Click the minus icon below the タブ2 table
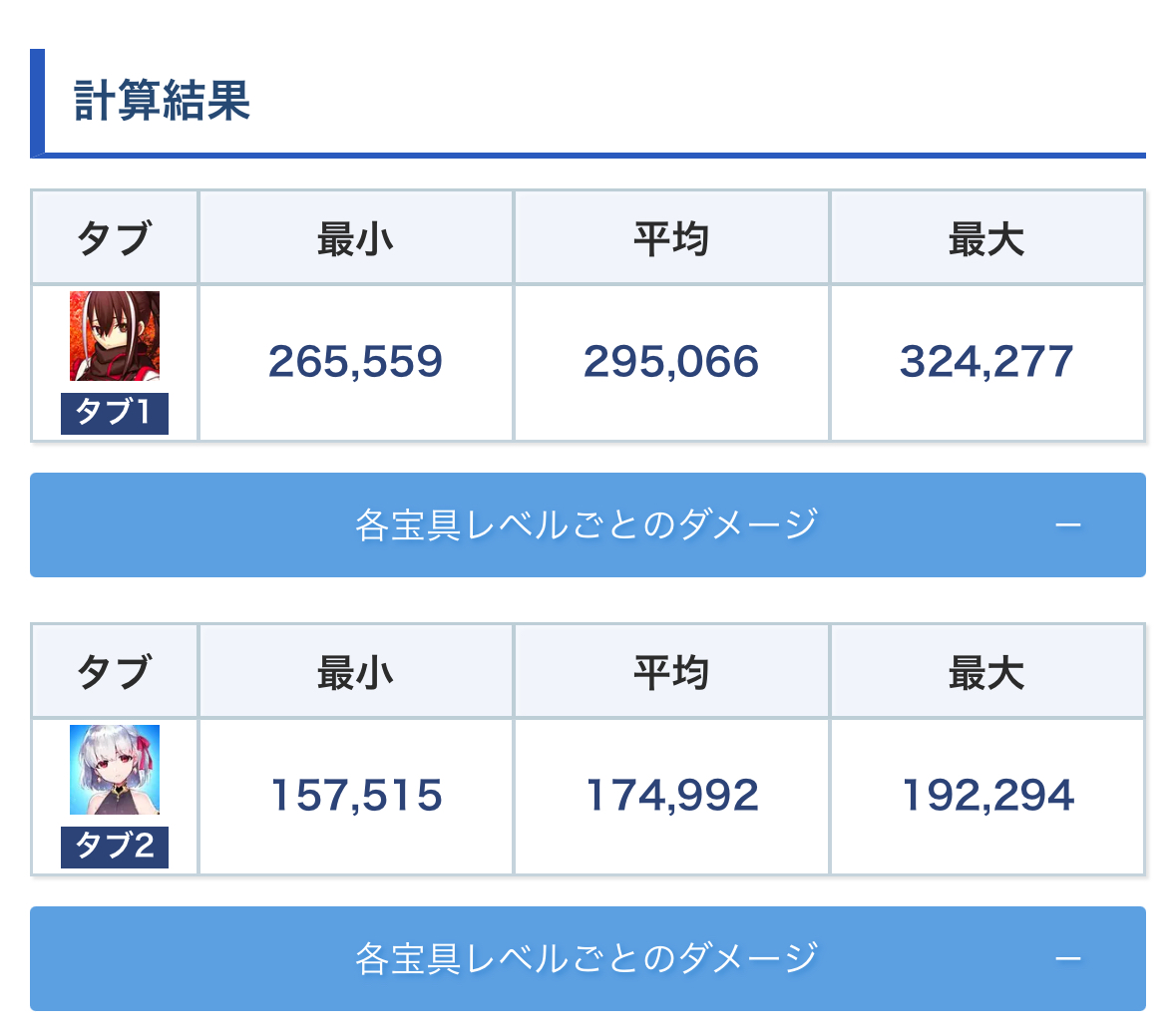1176x1031 pixels. (1067, 959)
